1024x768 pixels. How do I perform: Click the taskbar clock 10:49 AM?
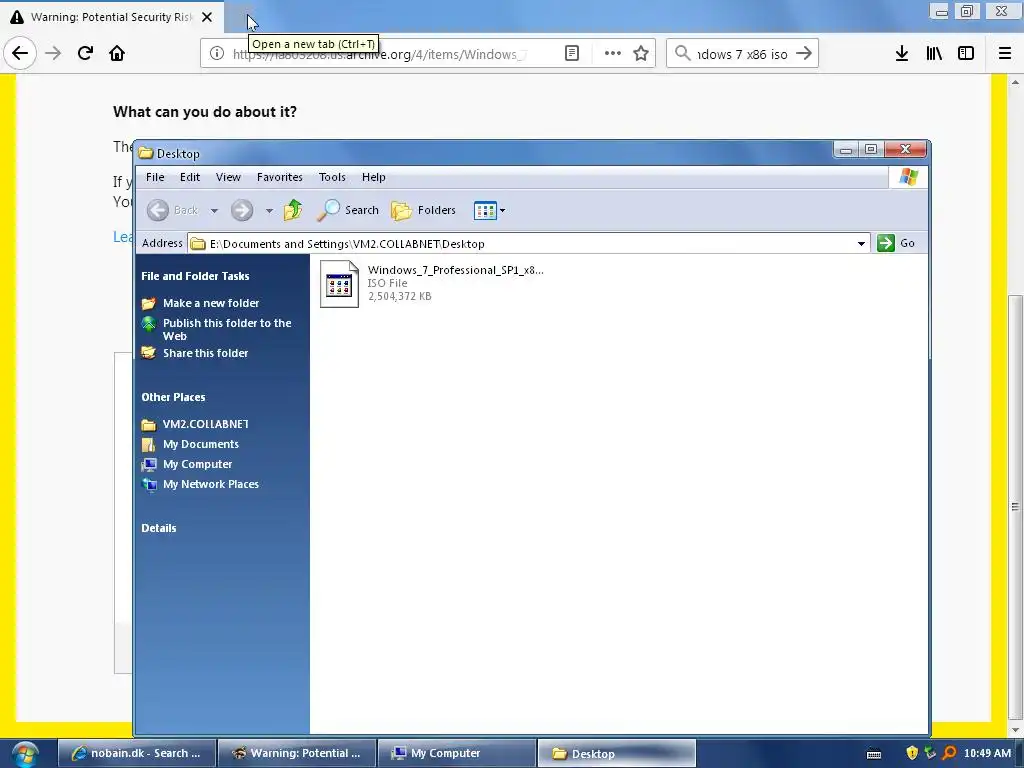click(987, 753)
